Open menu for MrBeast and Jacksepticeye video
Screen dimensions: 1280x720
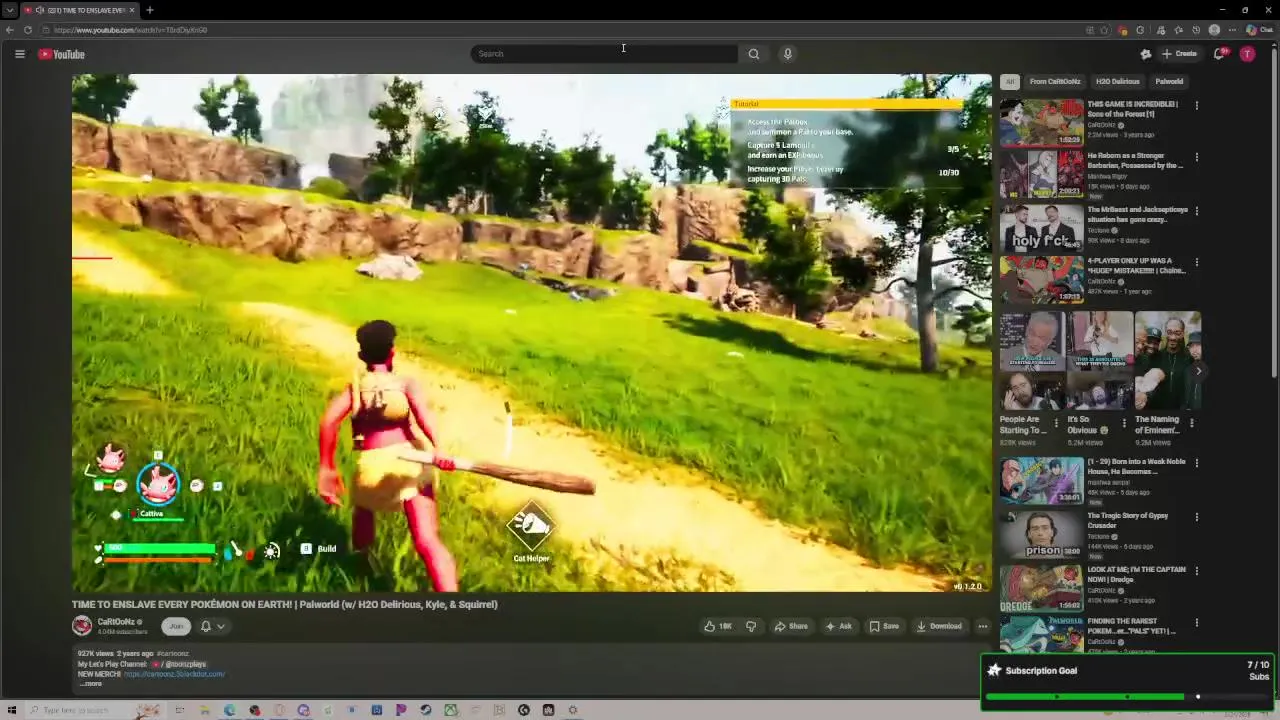pyautogui.click(x=1196, y=211)
